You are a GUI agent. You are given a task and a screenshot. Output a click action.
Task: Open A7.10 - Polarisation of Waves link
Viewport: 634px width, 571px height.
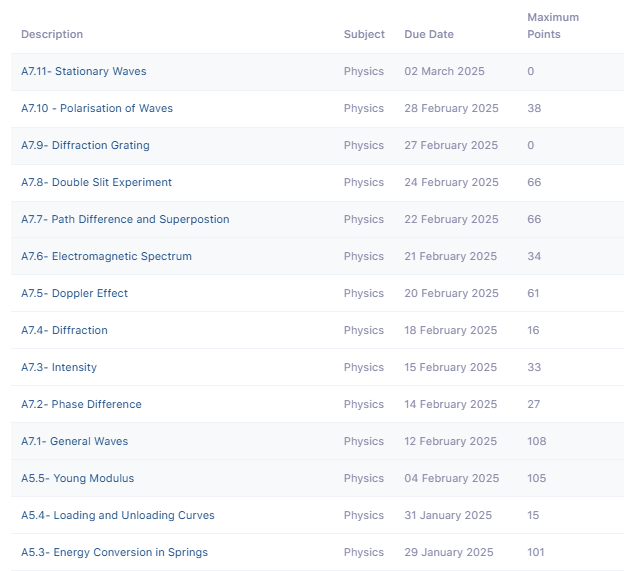click(x=96, y=108)
